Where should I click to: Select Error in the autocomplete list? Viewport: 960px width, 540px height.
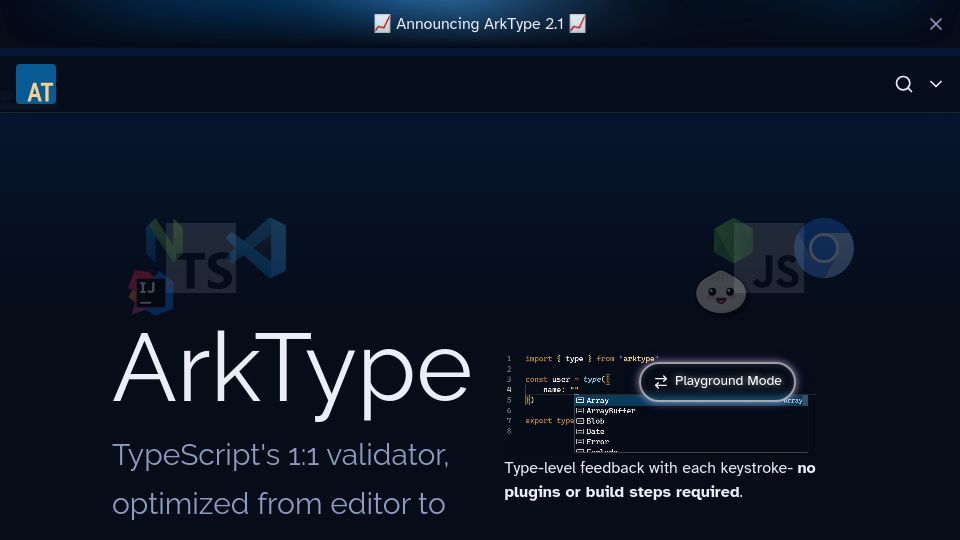tap(691, 441)
